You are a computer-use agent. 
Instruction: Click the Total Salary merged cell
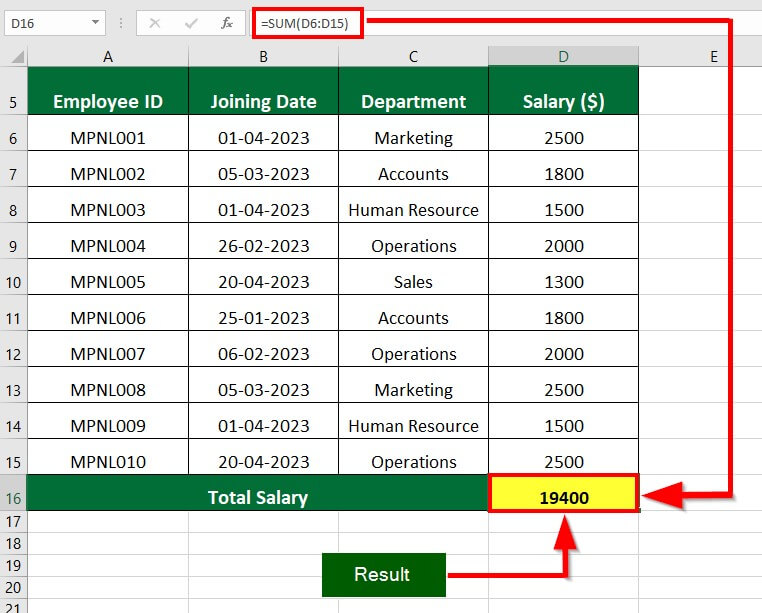click(258, 493)
